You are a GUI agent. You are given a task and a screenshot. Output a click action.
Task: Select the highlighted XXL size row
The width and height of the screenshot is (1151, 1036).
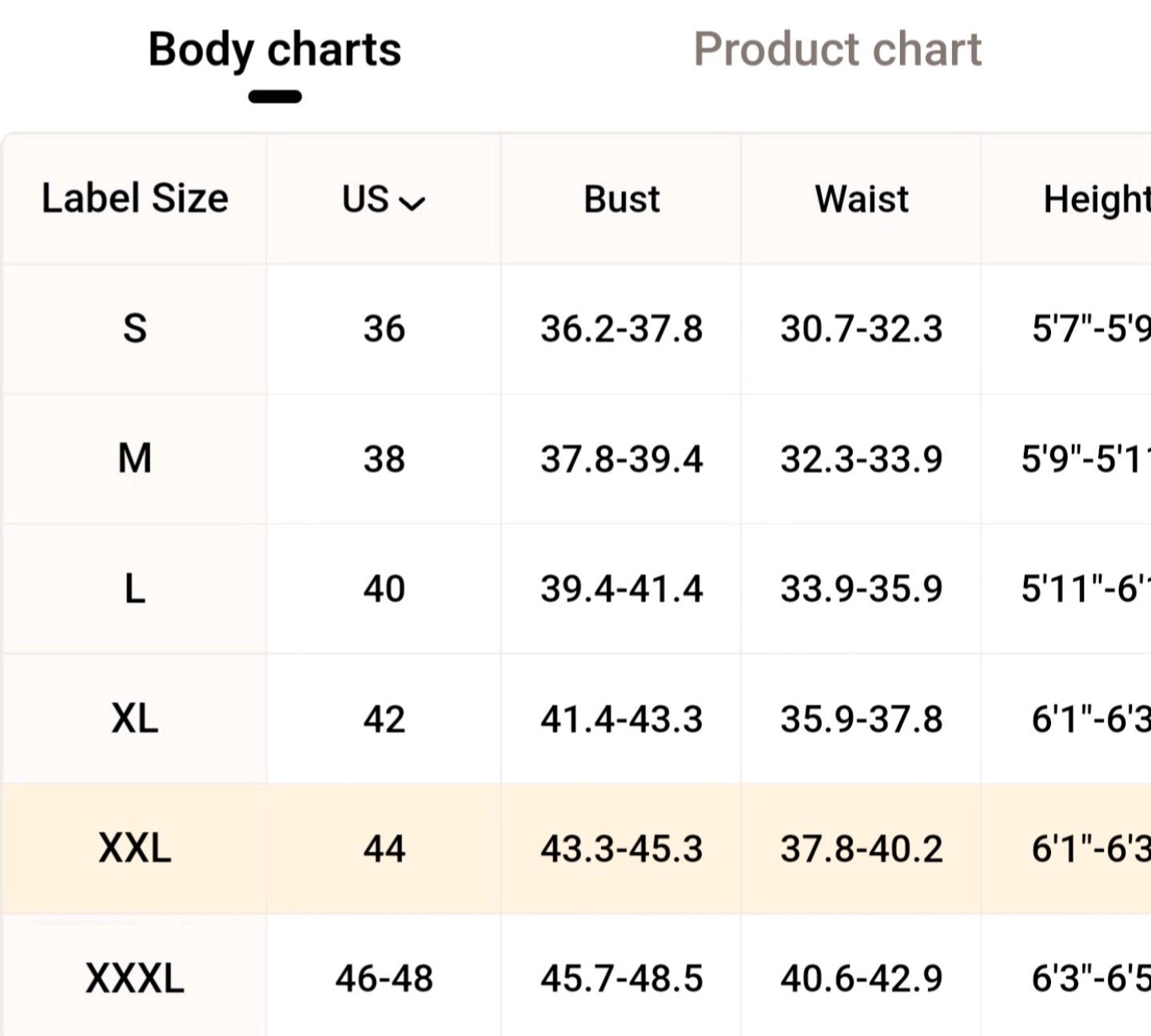click(x=575, y=848)
